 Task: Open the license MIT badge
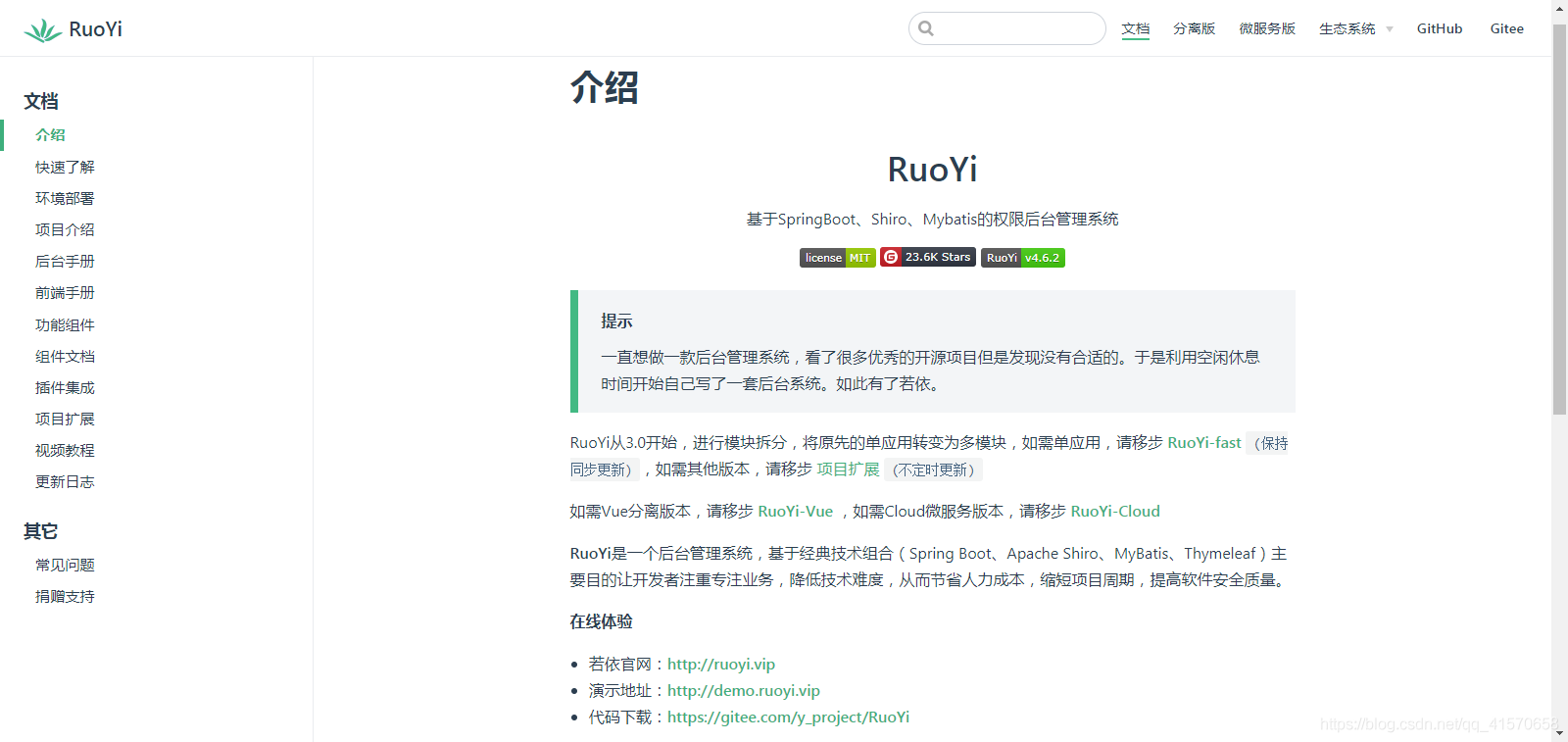coord(838,258)
